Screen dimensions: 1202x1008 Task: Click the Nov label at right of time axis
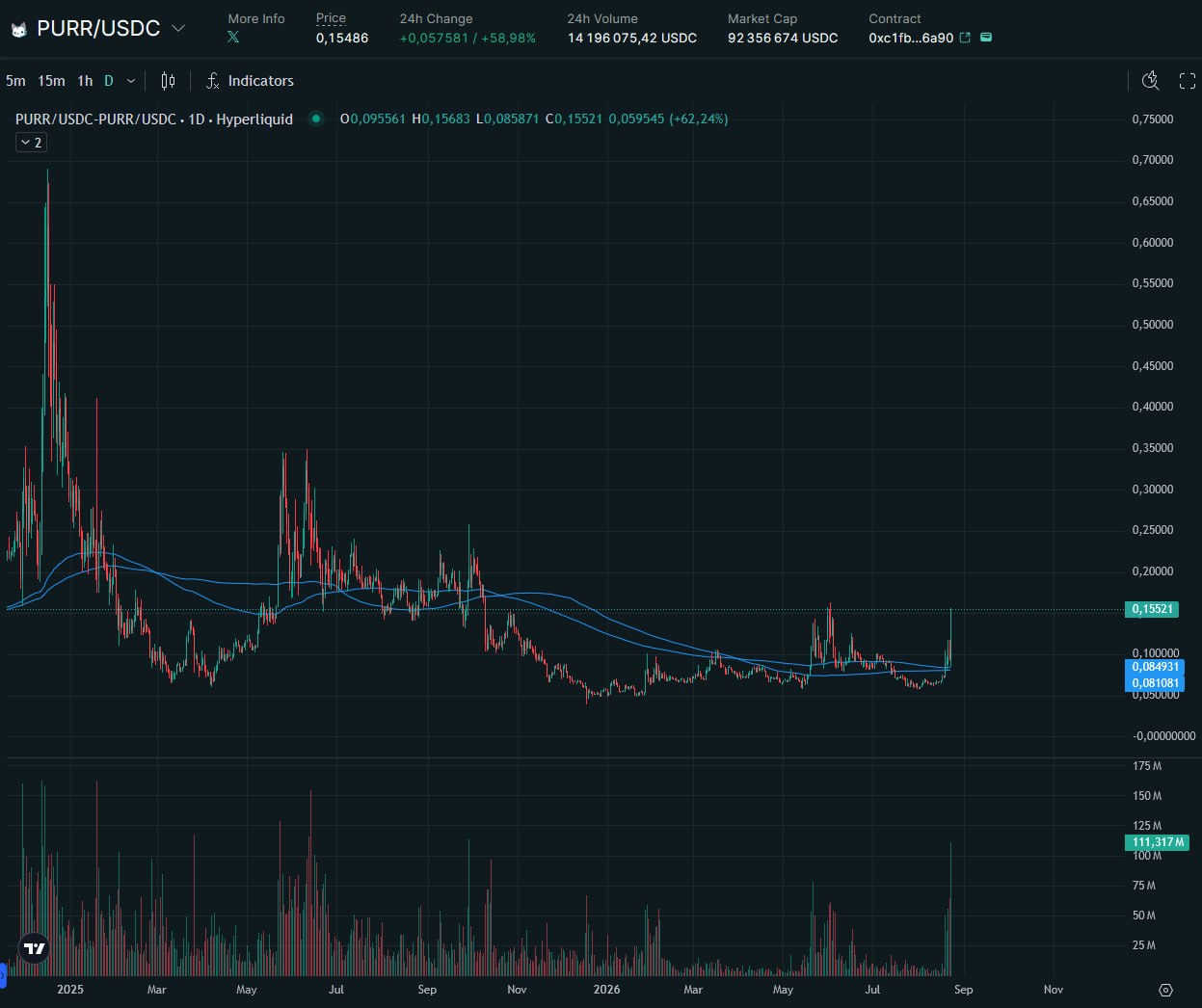(1054, 990)
